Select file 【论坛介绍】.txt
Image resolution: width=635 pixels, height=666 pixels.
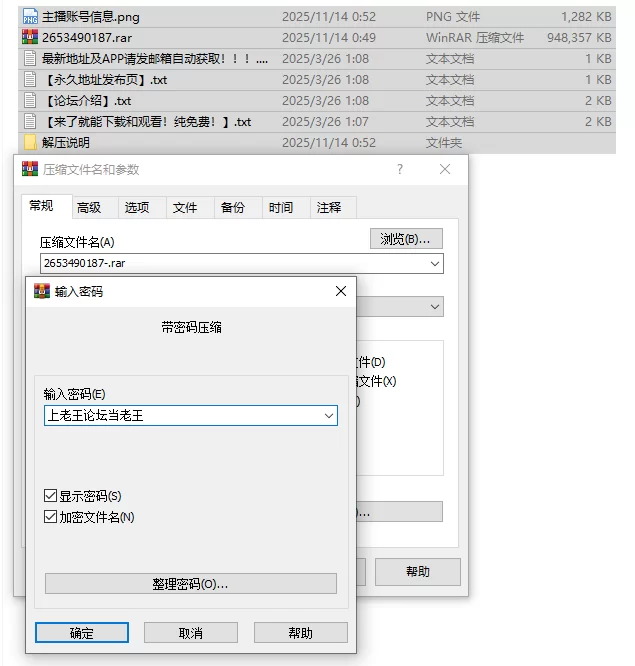tap(87, 101)
